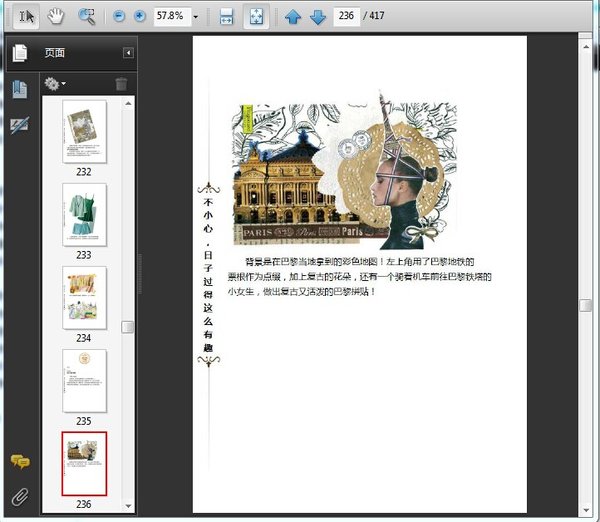Screen dimensions: 600x522
Task: Go to next page with down arrow
Action: click(317, 17)
